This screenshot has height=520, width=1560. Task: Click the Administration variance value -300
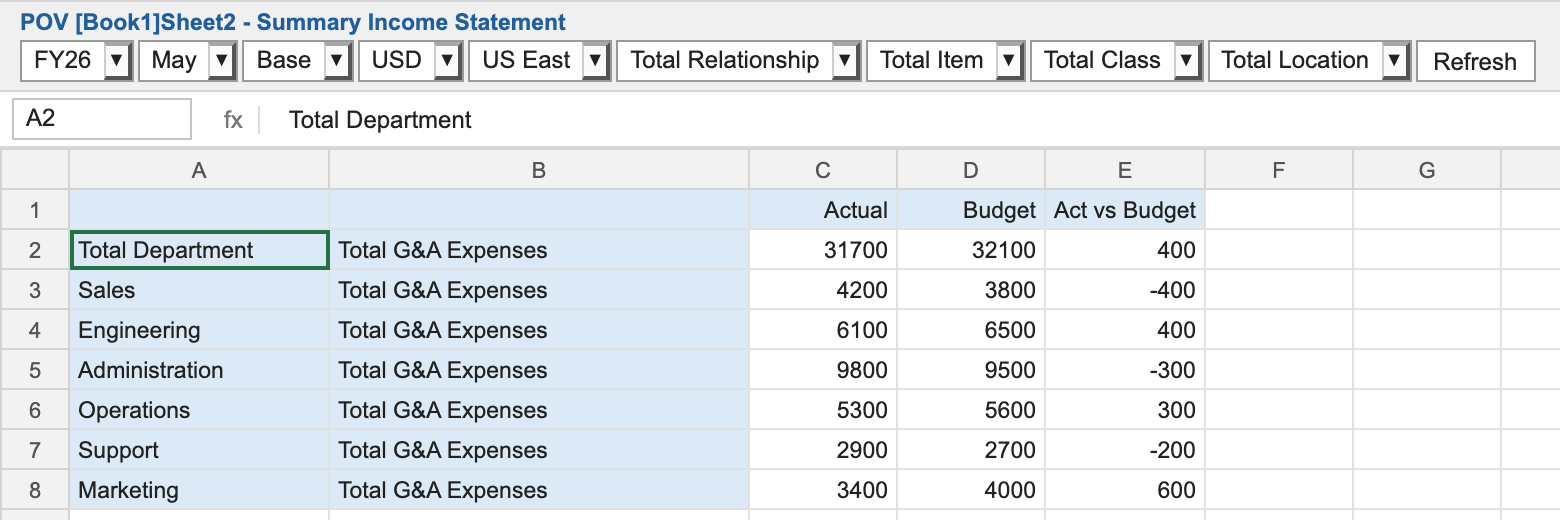point(1125,370)
